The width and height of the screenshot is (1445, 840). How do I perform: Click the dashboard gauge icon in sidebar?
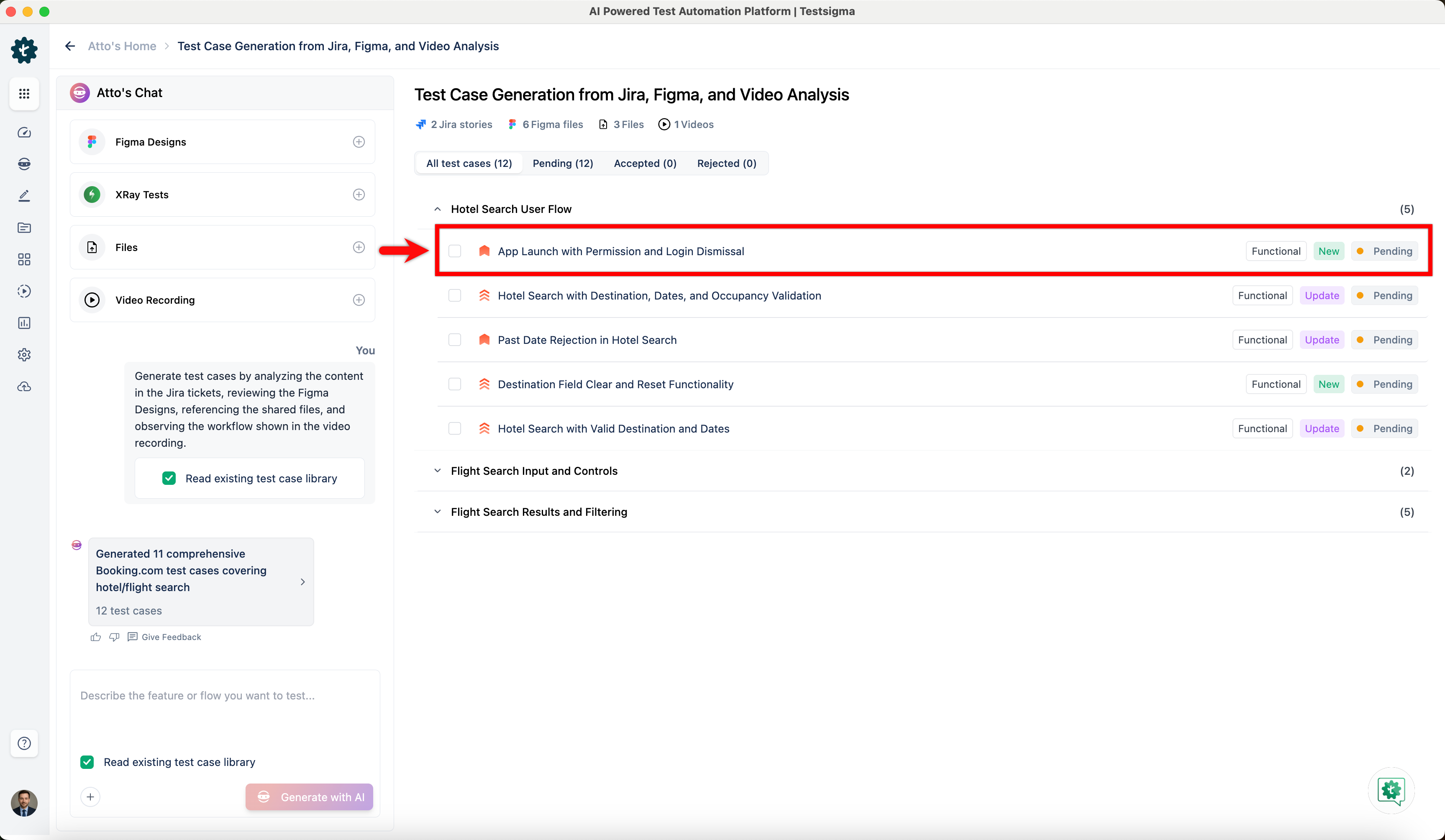click(x=24, y=133)
